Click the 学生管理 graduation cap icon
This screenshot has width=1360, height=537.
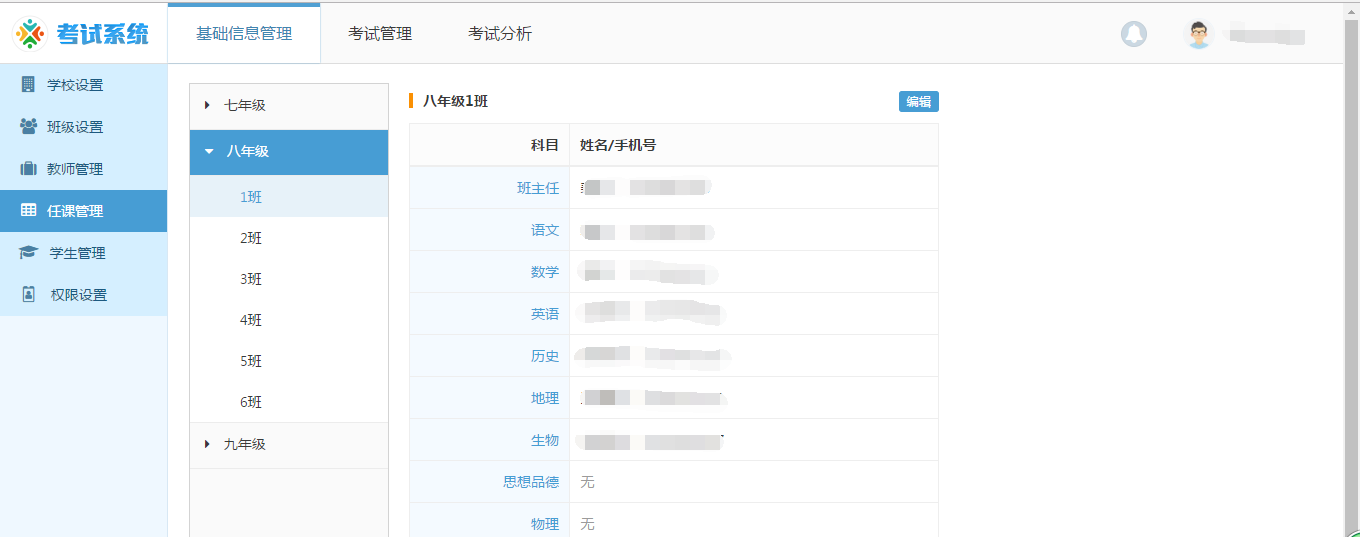pos(28,253)
